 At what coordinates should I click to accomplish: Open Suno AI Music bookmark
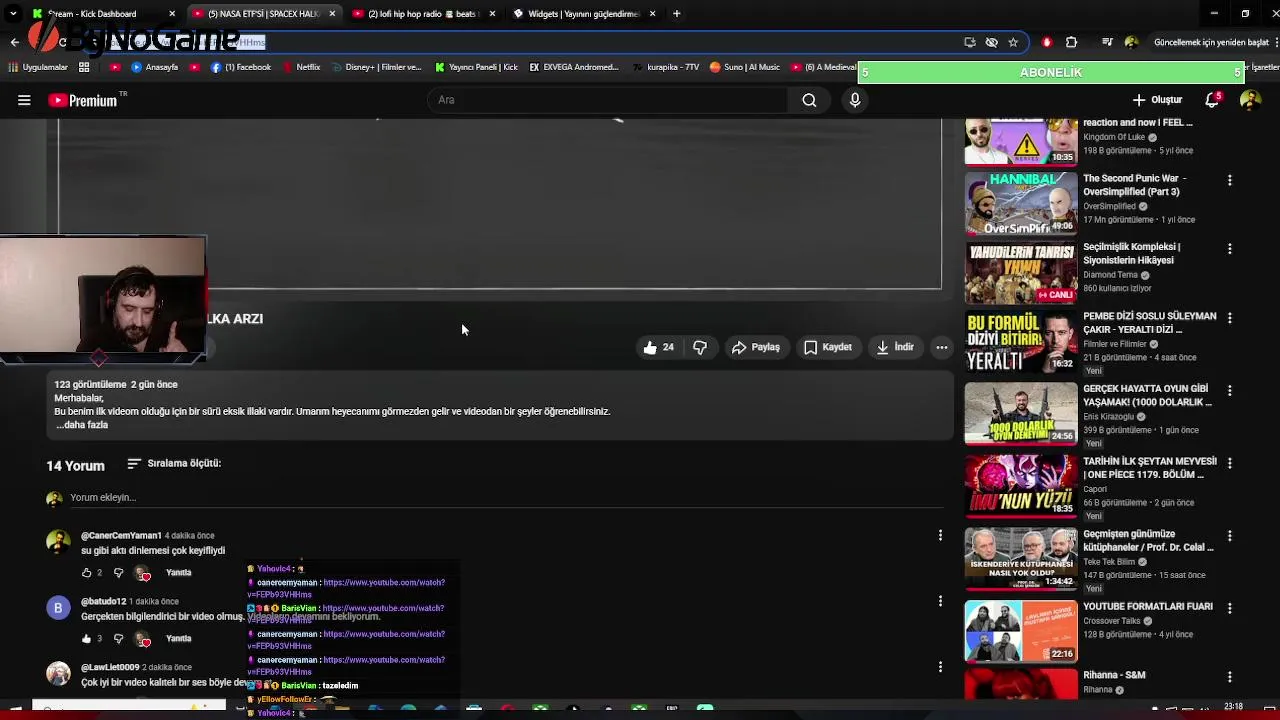(x=745, y=67)
